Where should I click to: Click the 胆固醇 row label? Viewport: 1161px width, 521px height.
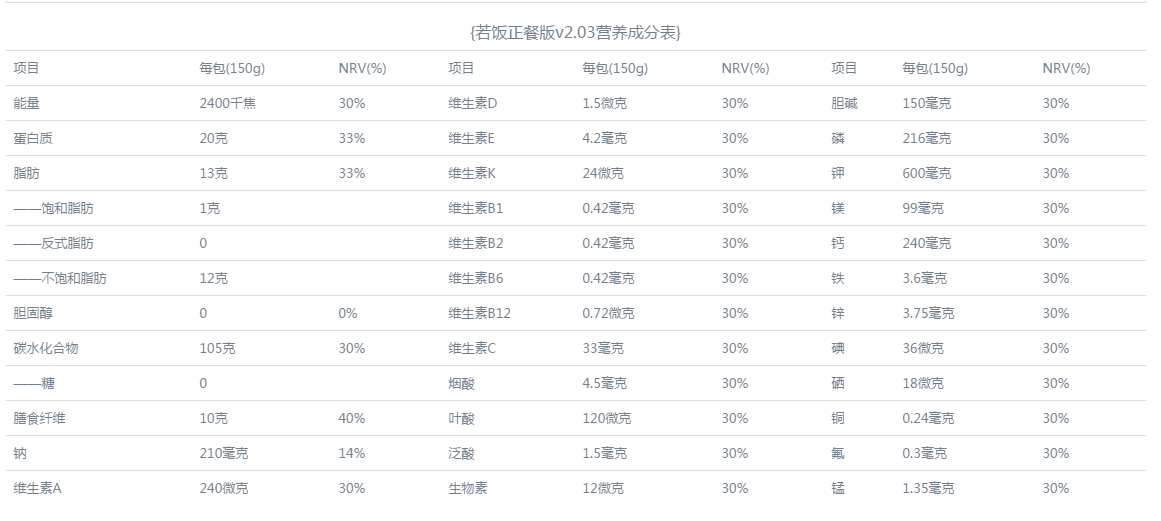coord(33,313)
